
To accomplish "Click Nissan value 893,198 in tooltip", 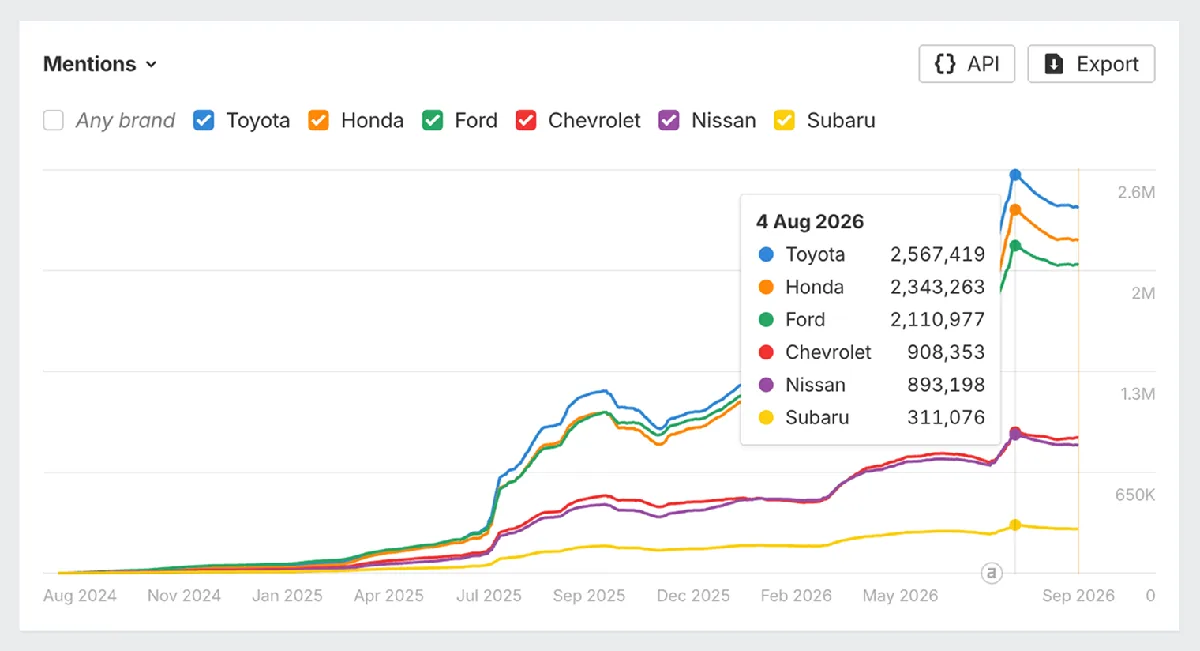I will (946, 385).
